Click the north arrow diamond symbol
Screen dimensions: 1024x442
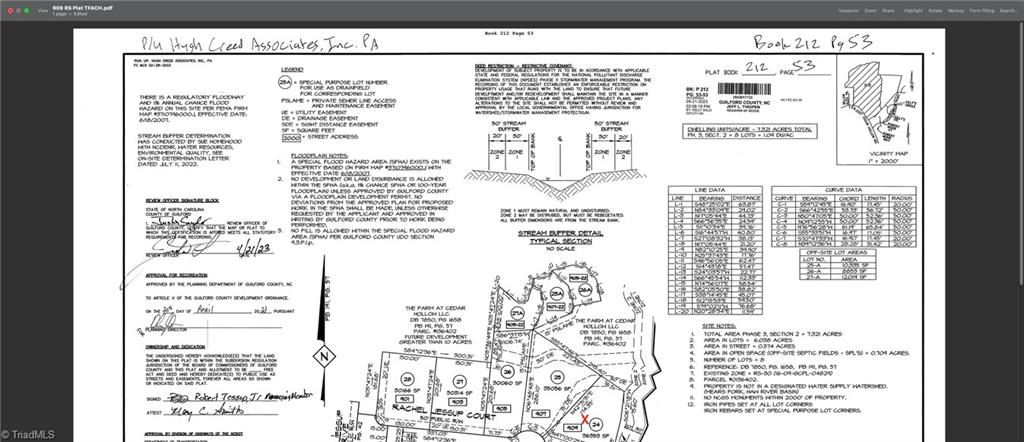coord(324,356)
